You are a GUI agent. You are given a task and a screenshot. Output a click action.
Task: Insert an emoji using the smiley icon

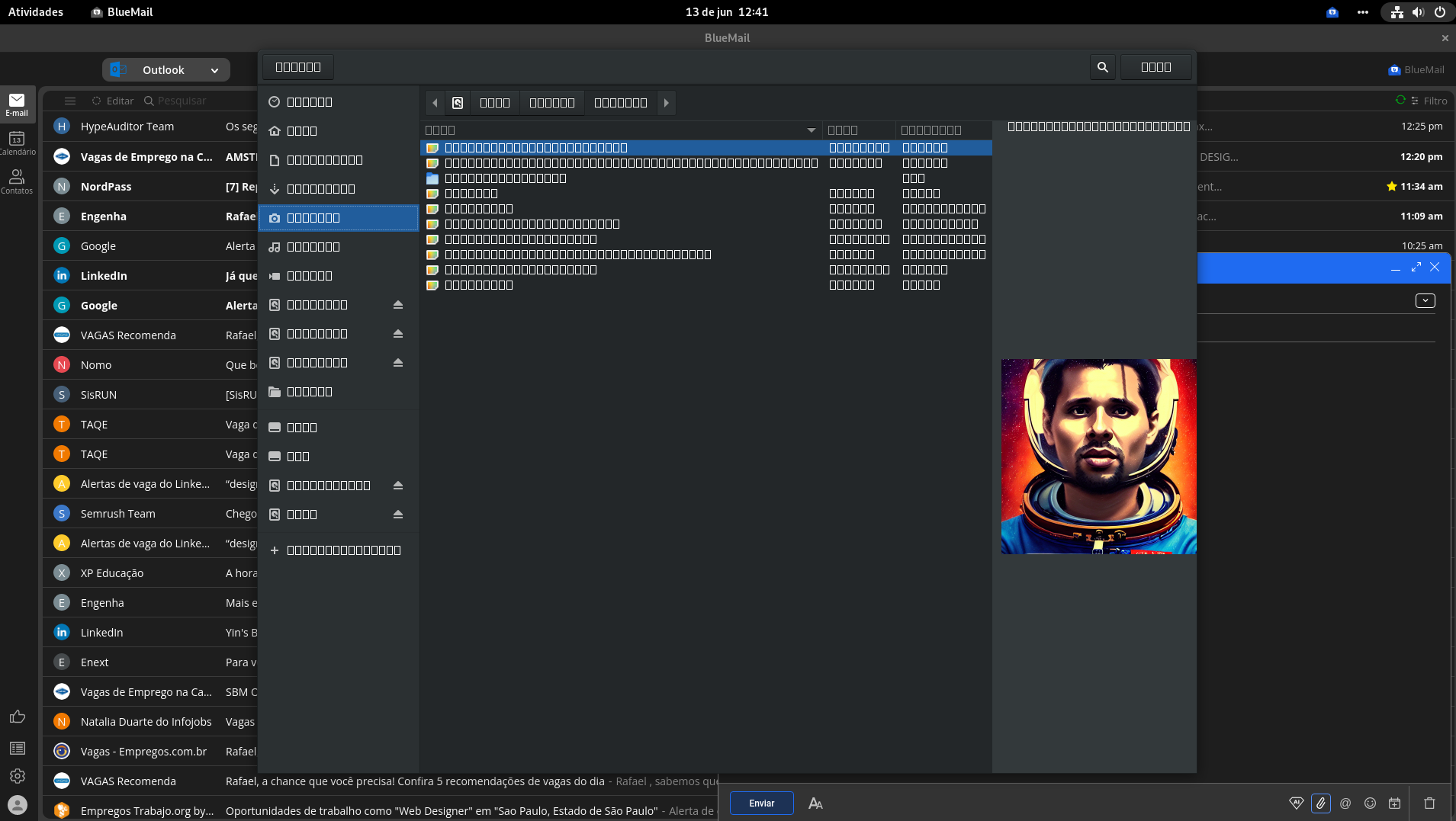pyautogui.click(x=1370, y=803)
